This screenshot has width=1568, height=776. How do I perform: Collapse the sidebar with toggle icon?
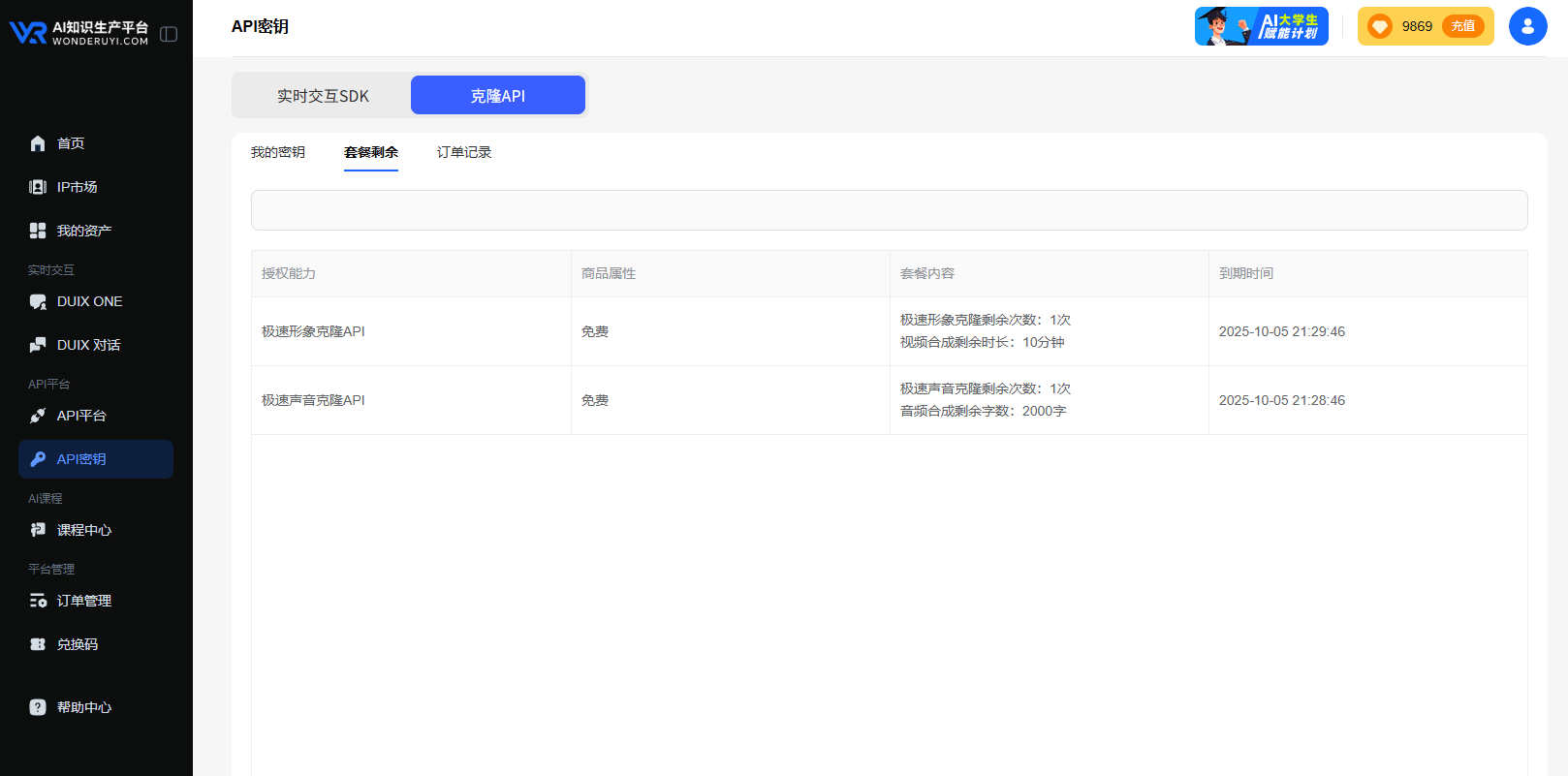[x=169, y=34]
